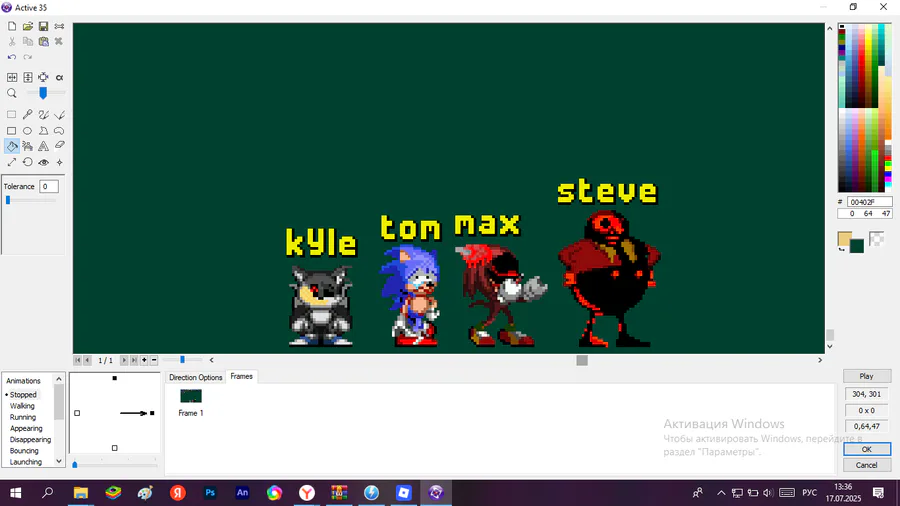Select the Polygon tool

pos(44,131)
